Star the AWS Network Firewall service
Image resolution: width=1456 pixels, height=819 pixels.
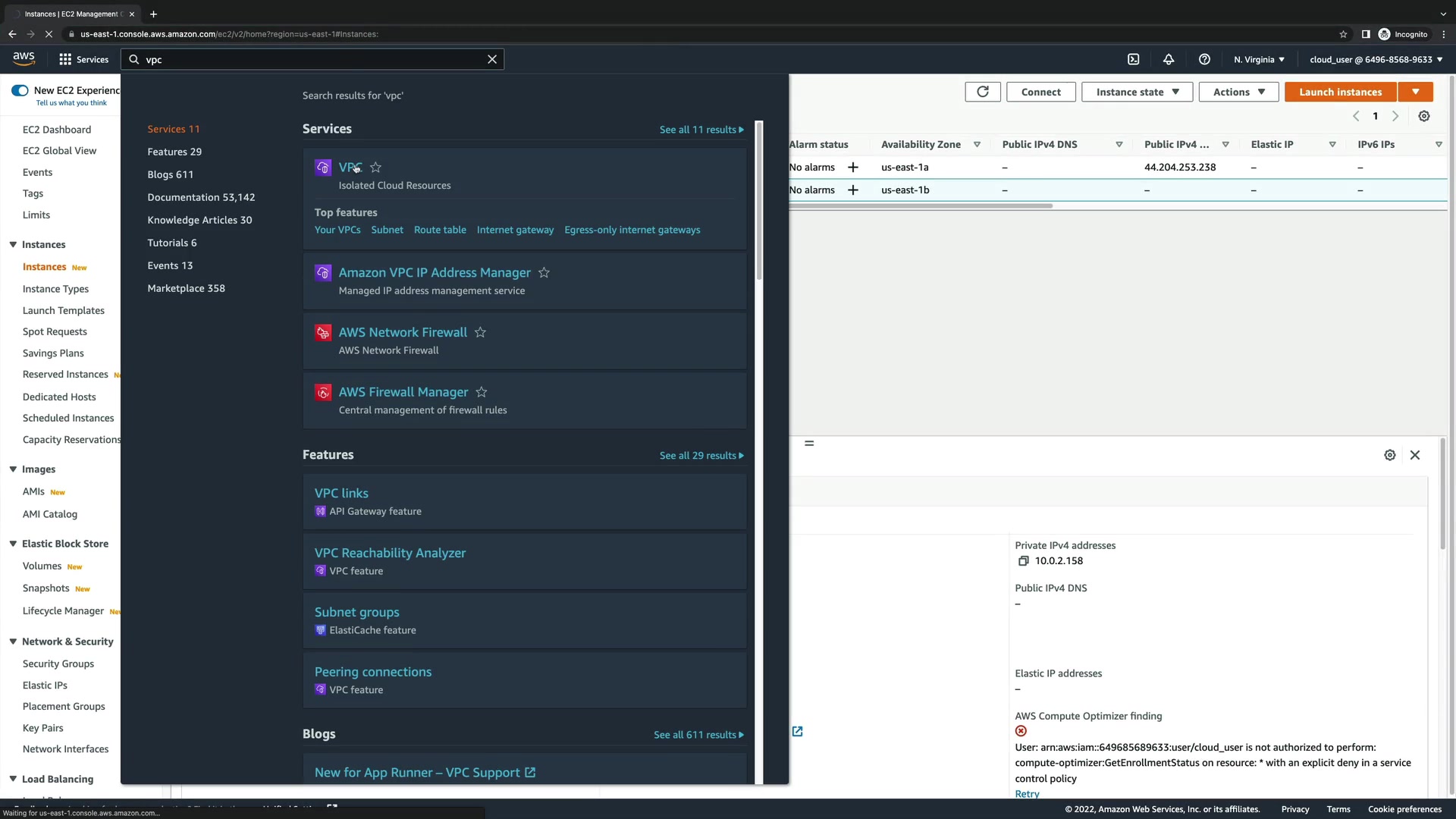[x=480, y=332]
